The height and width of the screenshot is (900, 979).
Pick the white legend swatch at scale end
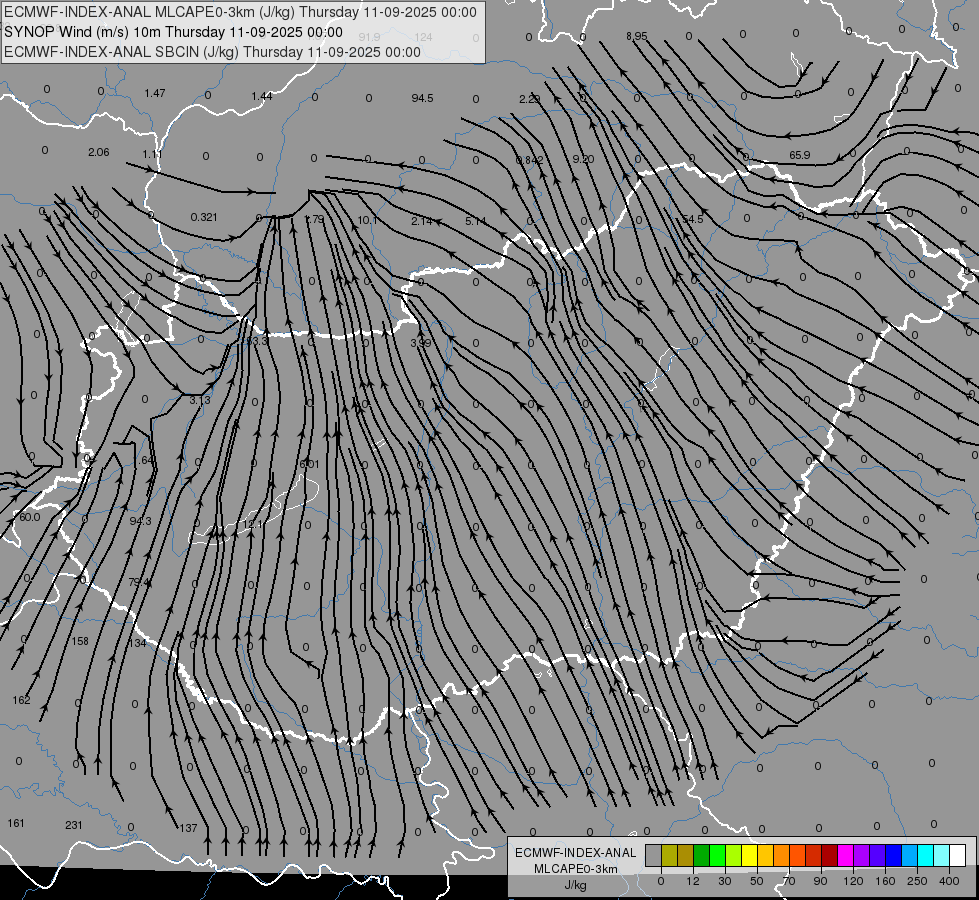[958, 855]
